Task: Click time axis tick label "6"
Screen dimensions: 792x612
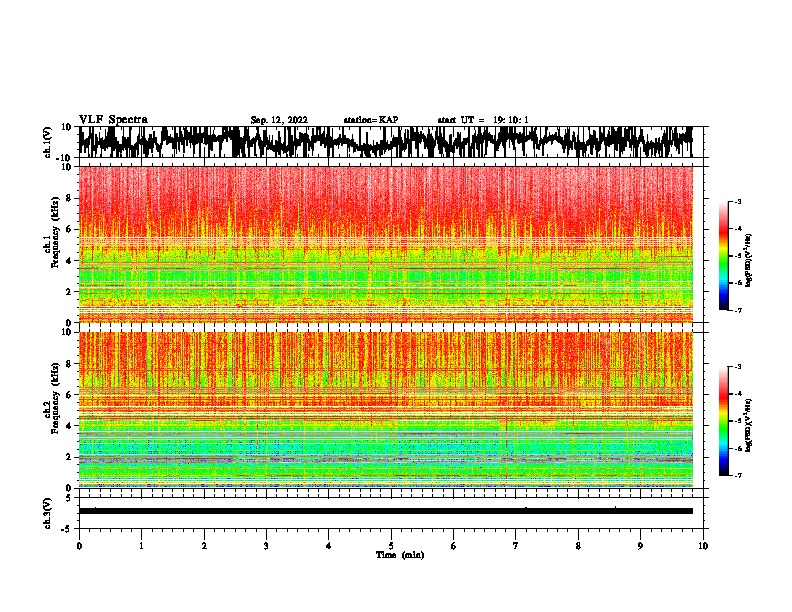Action: click(454, 546)
